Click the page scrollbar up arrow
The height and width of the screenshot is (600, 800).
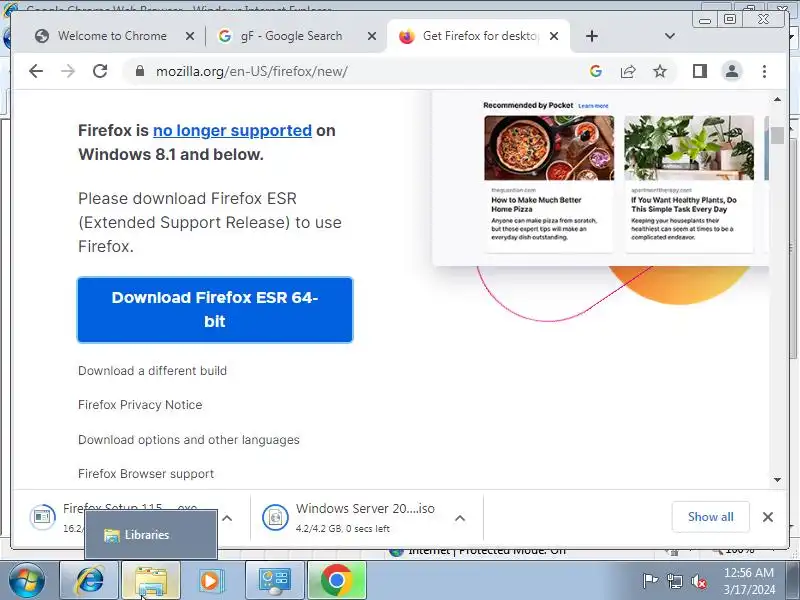pyautogui.click(x=777, y=99)
